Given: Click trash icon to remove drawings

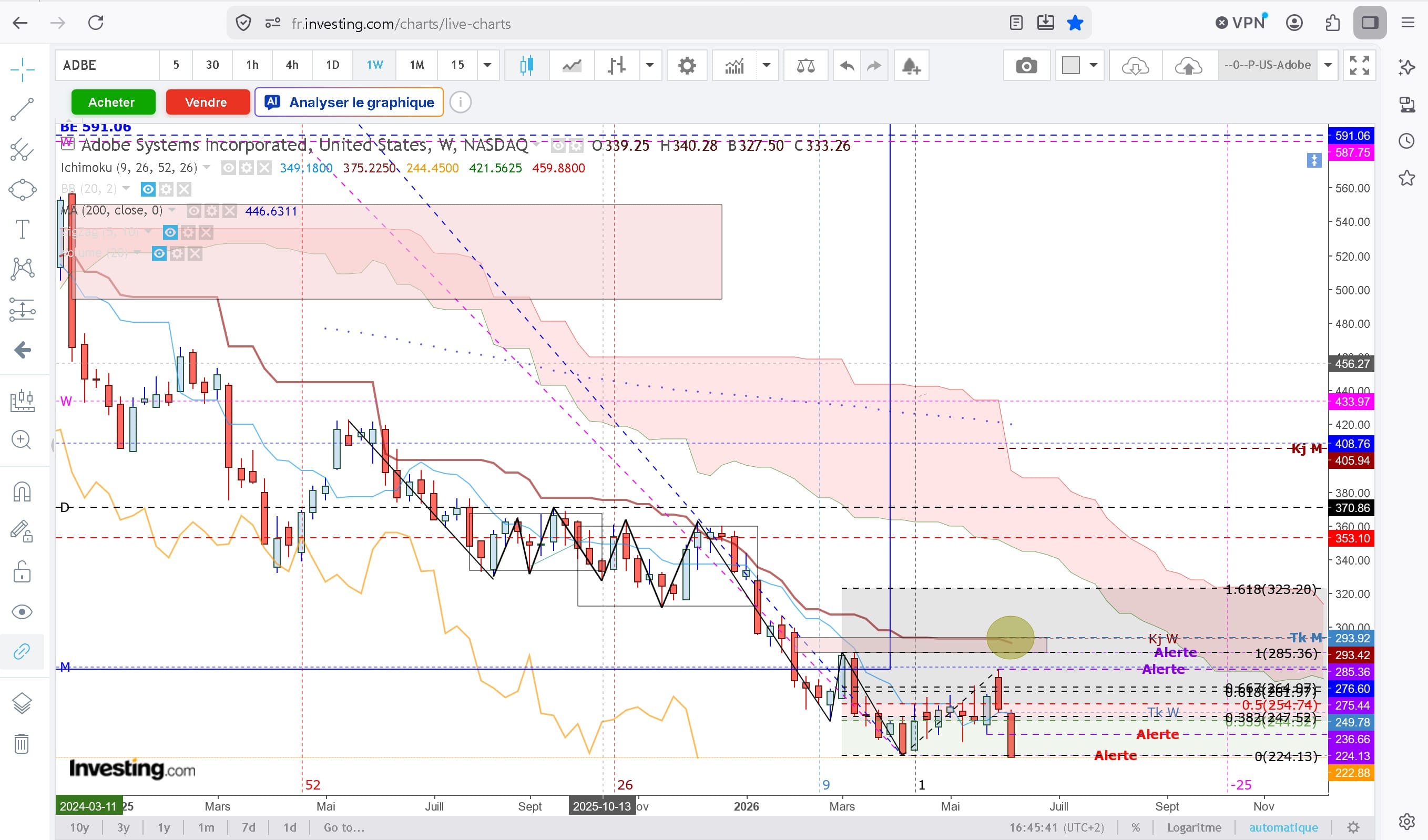Looking at the screenshot, I should tap(22, 743).
